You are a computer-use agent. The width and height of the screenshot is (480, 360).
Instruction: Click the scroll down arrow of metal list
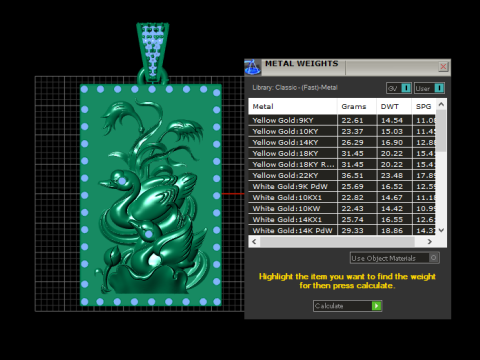[x=441, y=230]
